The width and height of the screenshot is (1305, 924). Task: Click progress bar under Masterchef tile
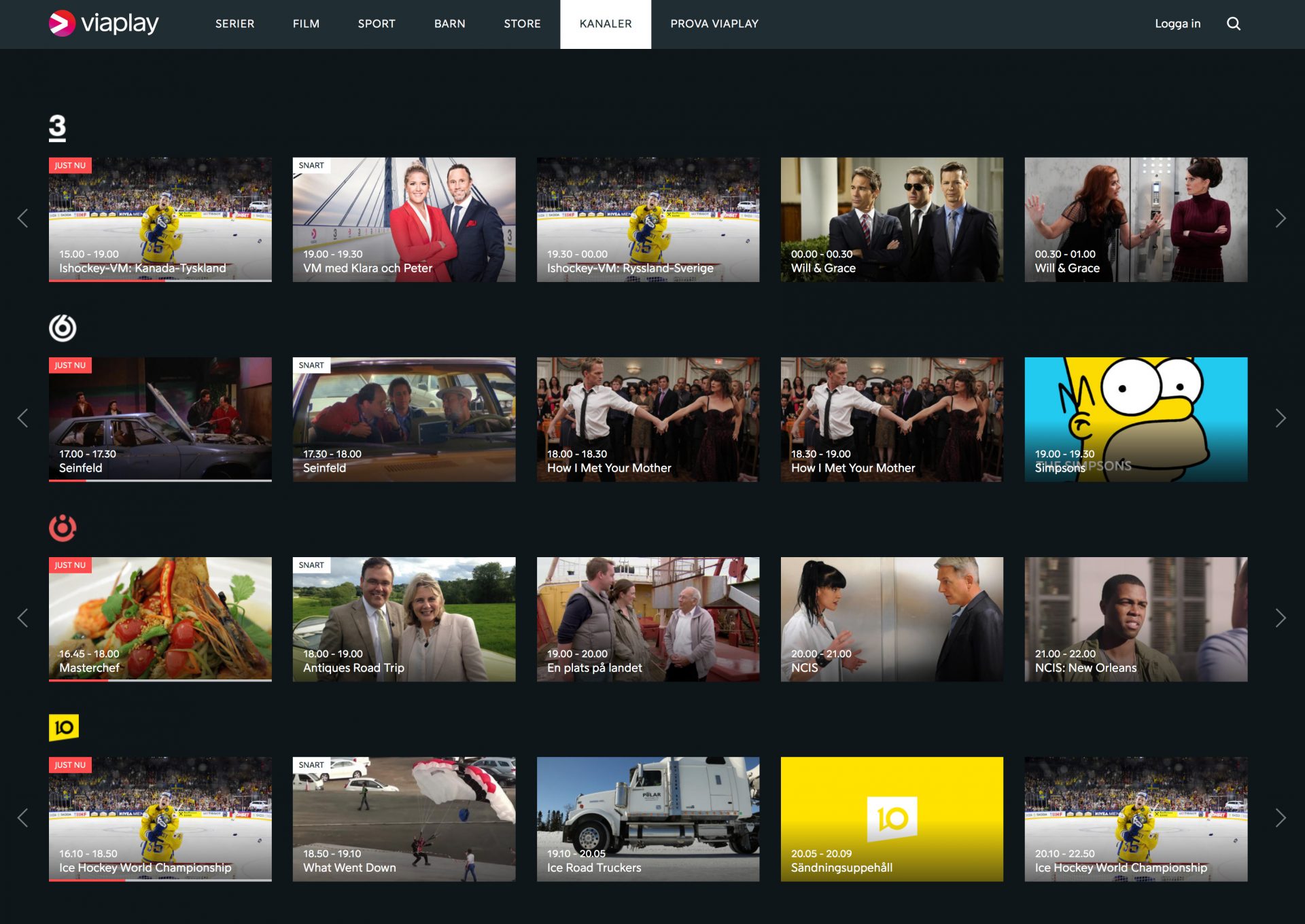(160, 680)
